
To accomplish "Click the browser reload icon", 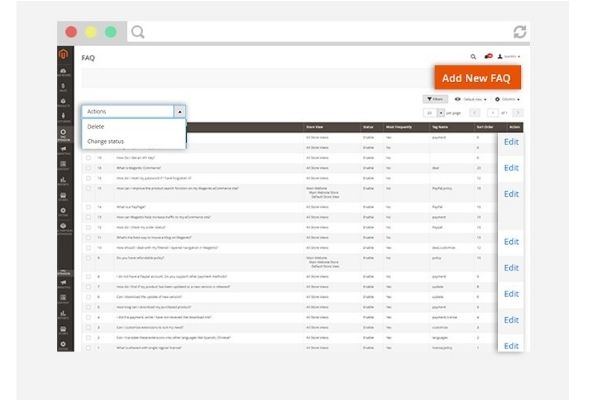I will coord(519,32).
